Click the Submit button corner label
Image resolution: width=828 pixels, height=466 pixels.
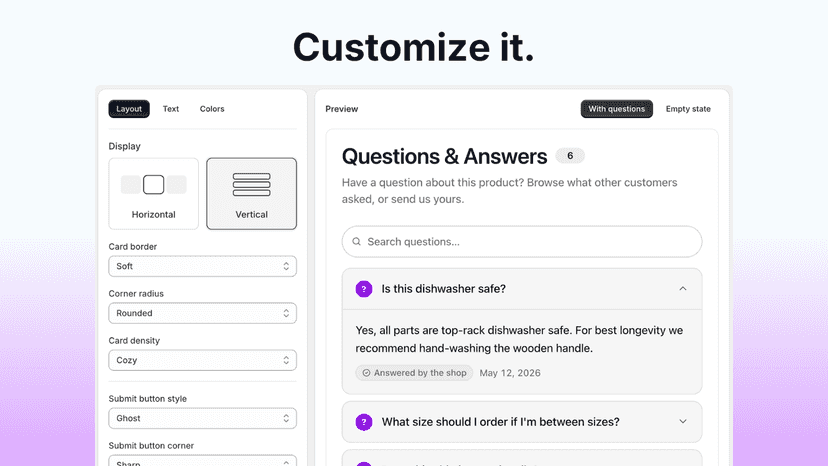pos(151,446)
